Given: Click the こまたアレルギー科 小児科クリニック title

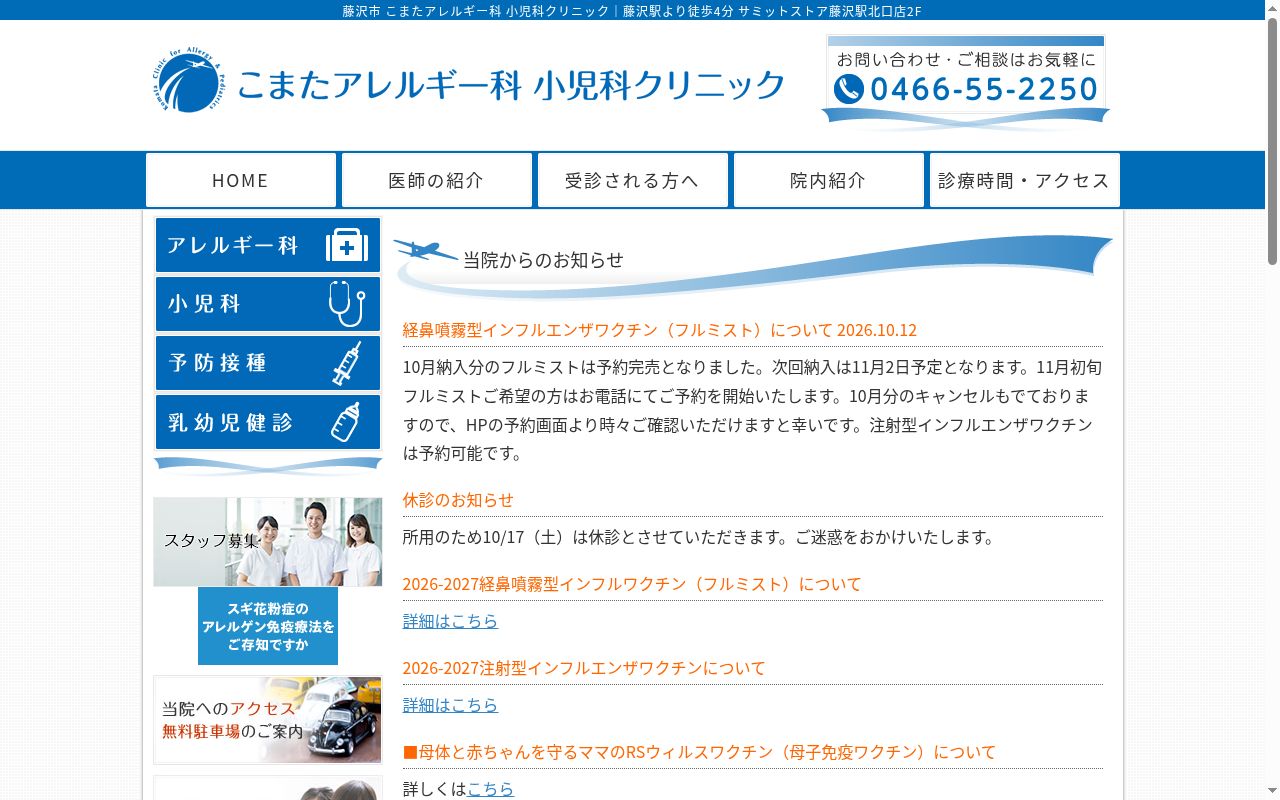Looking at the screenshot, I should click(x=511, y=85).
